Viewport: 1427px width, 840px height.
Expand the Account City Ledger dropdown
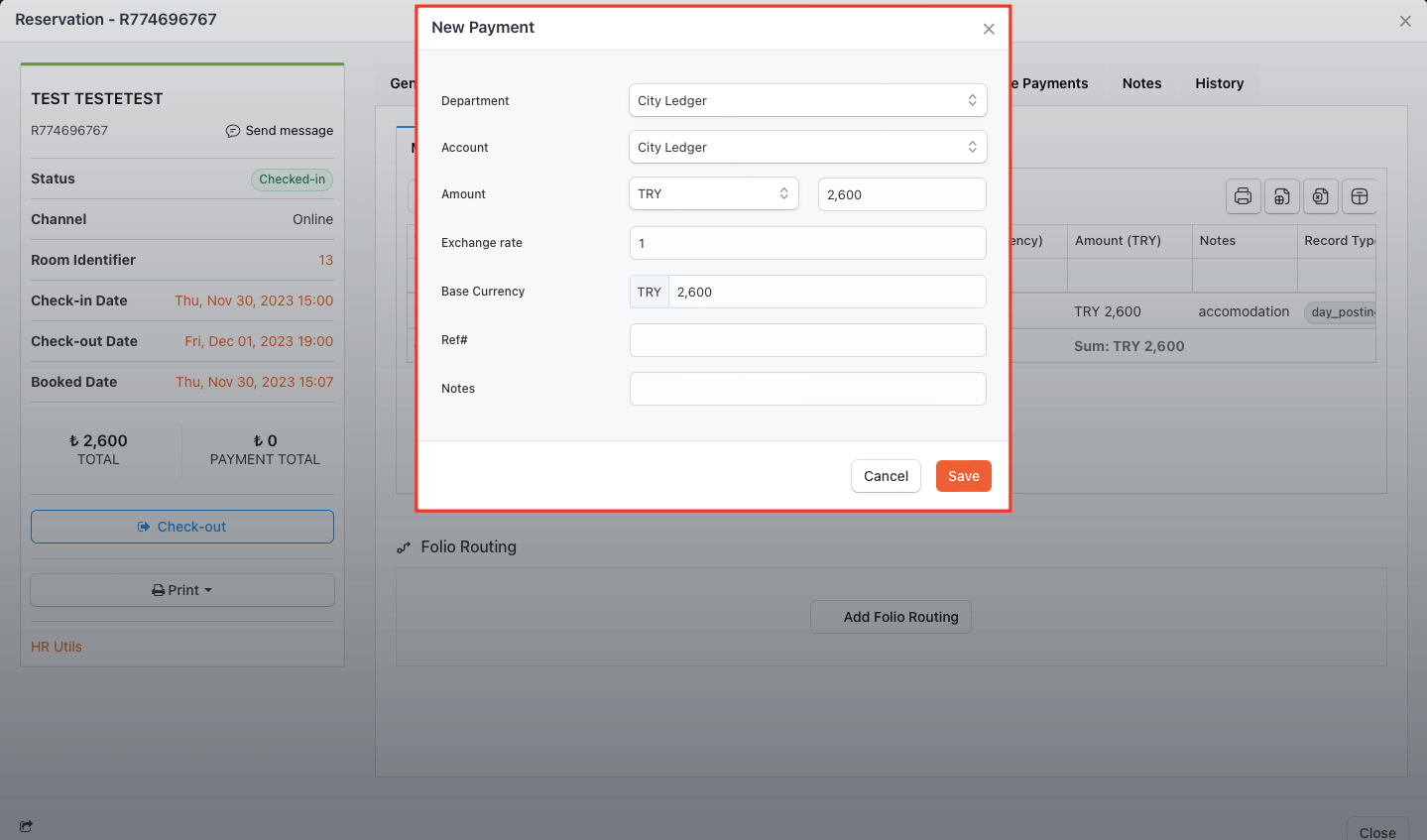[807, 147]
